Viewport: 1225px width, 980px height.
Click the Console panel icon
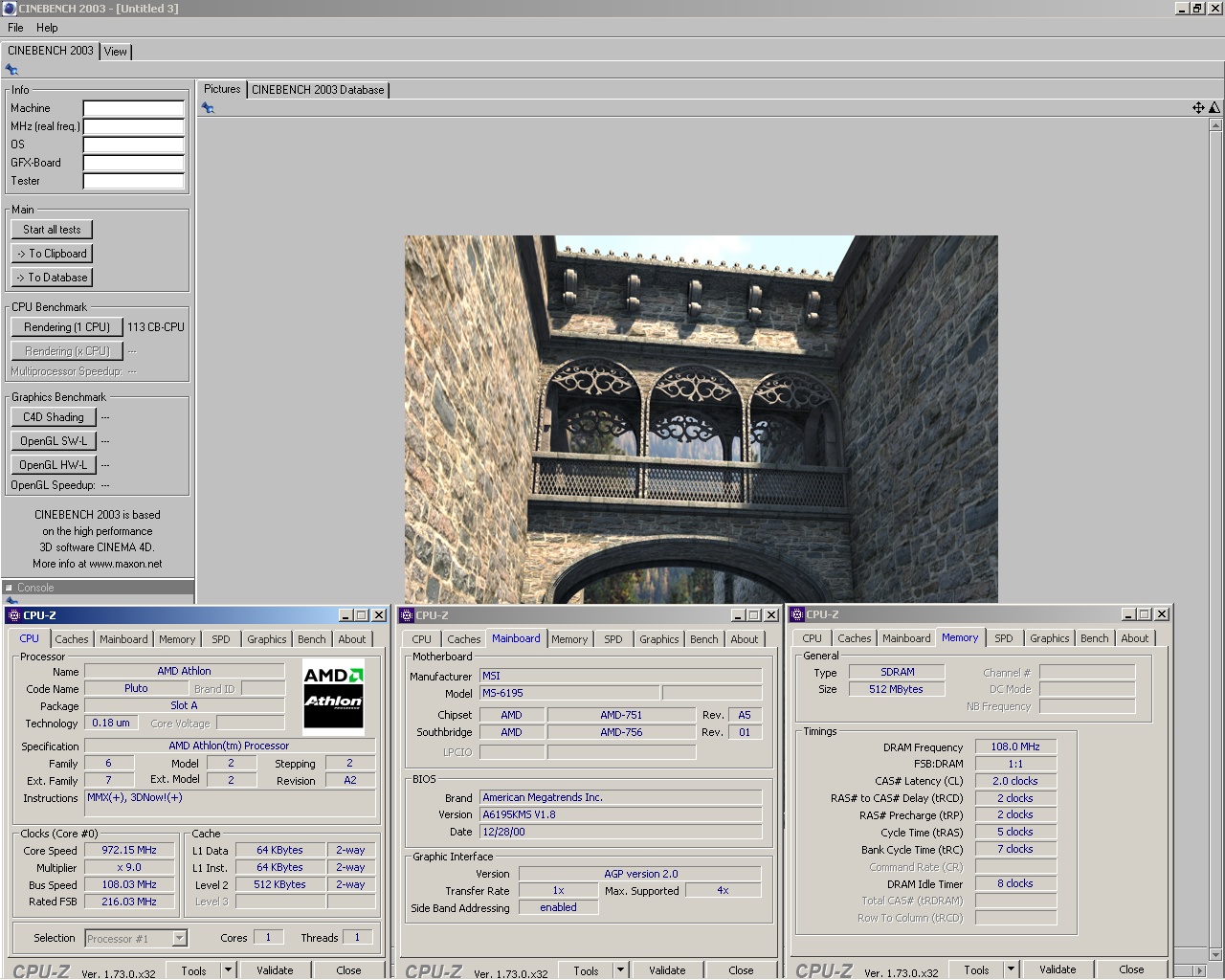[10, 588]
